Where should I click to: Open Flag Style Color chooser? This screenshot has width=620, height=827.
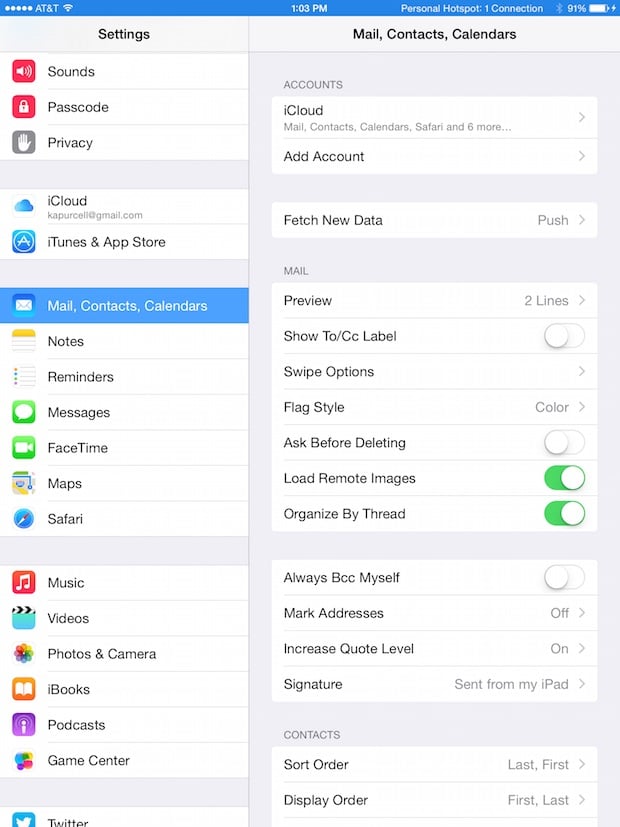pos(434,407)
